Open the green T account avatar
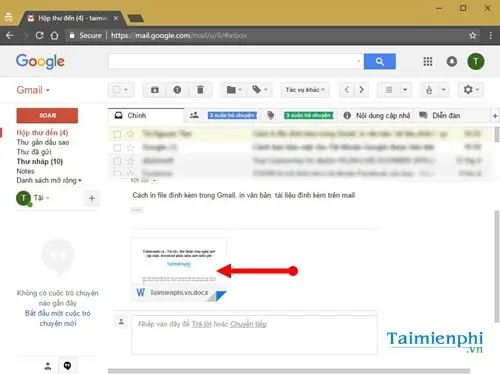500x374 pixels. coord(476,61)
